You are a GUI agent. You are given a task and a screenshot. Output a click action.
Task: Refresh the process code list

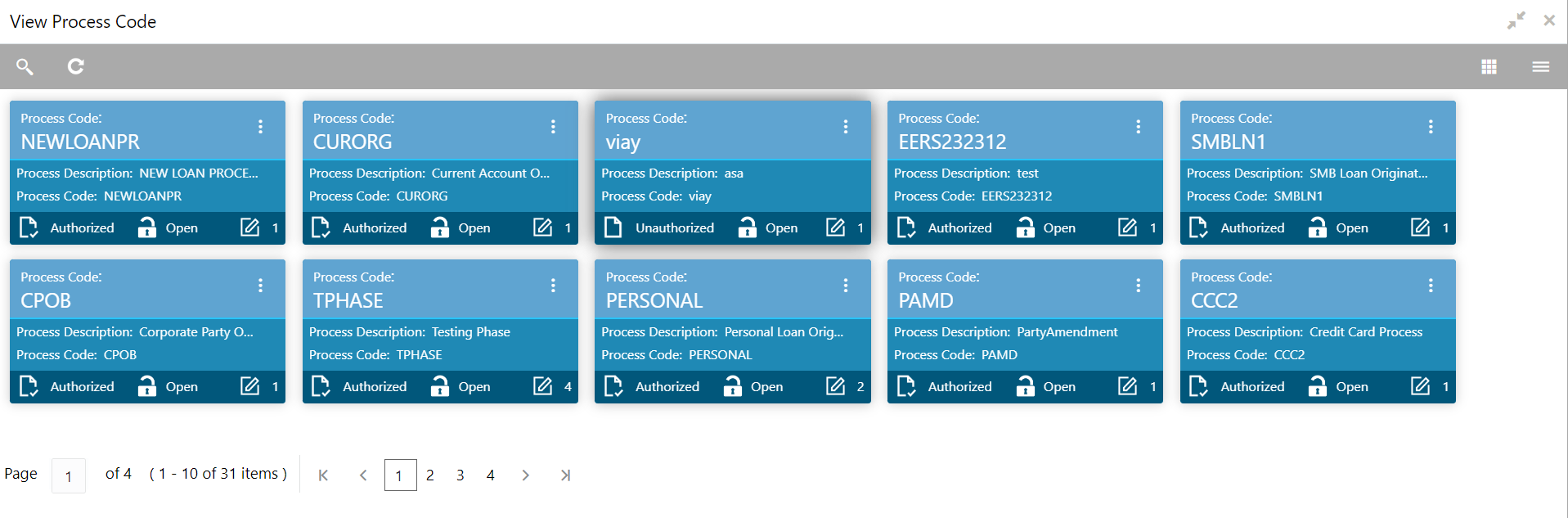(x=75, y=66)
